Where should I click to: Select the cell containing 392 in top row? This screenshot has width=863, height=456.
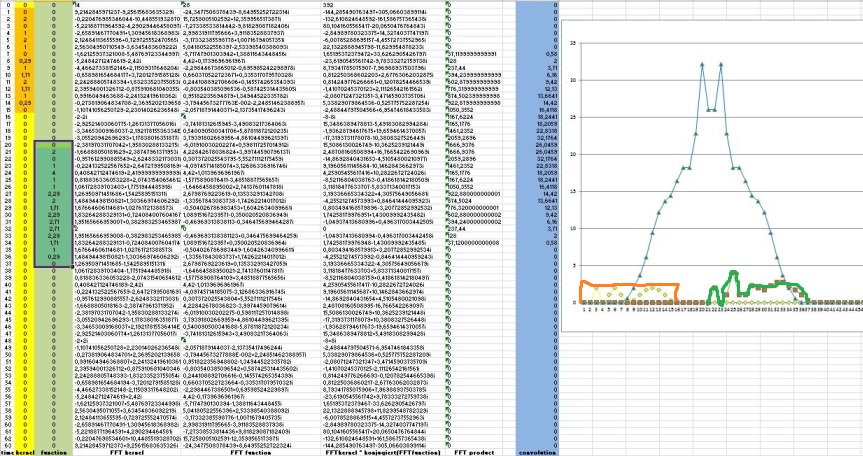click(x=302, y=5)
